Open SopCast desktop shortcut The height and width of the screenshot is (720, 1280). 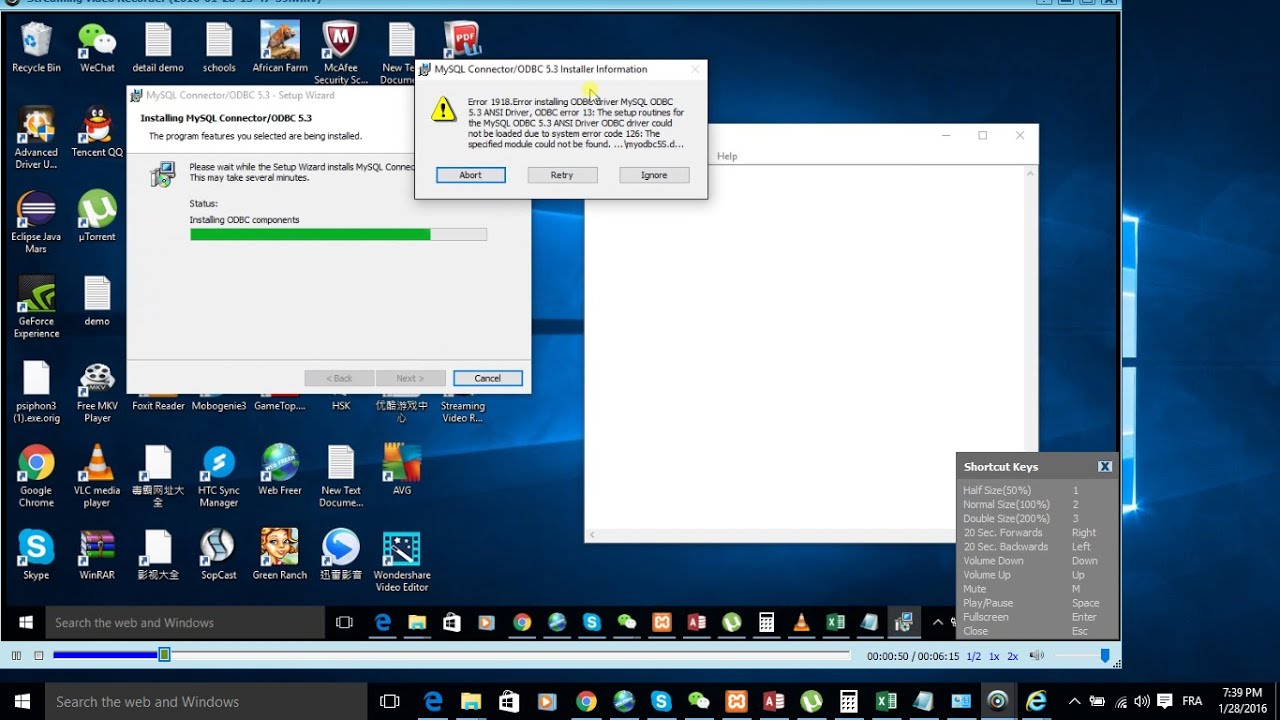click(x=219, y=554)
